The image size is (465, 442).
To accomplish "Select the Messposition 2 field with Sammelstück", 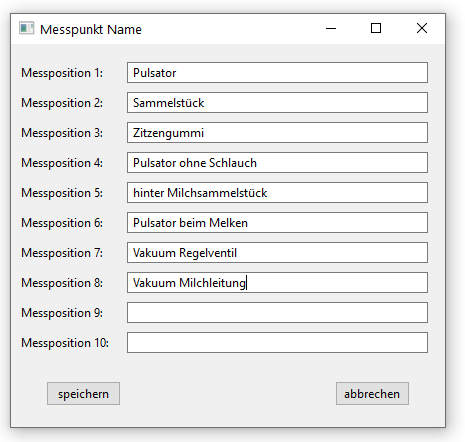I will (x=277, y=103).
